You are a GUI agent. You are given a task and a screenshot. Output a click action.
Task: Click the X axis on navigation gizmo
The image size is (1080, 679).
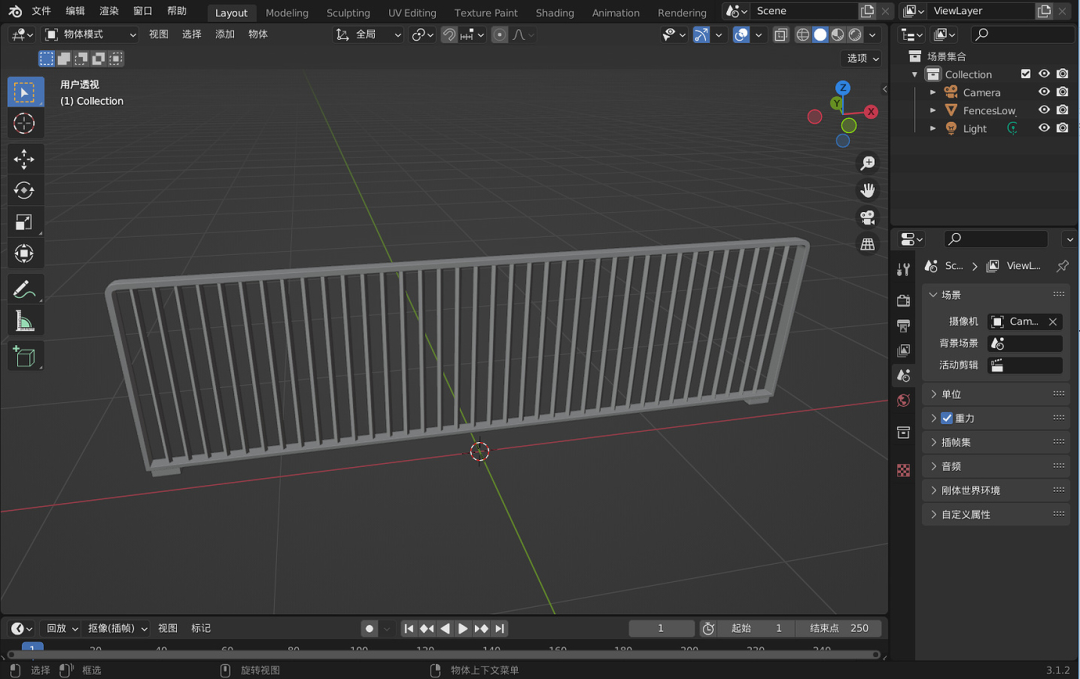point(871,112)
